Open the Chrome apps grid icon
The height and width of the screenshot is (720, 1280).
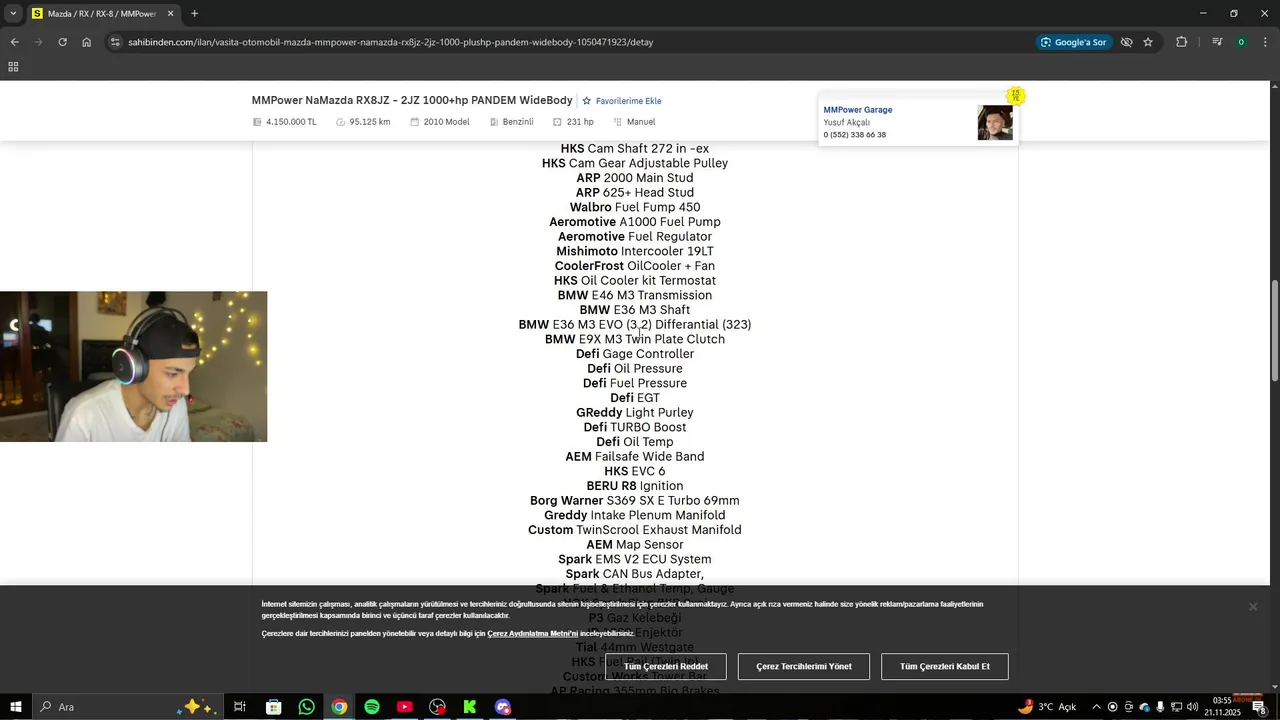coord(13,67)
